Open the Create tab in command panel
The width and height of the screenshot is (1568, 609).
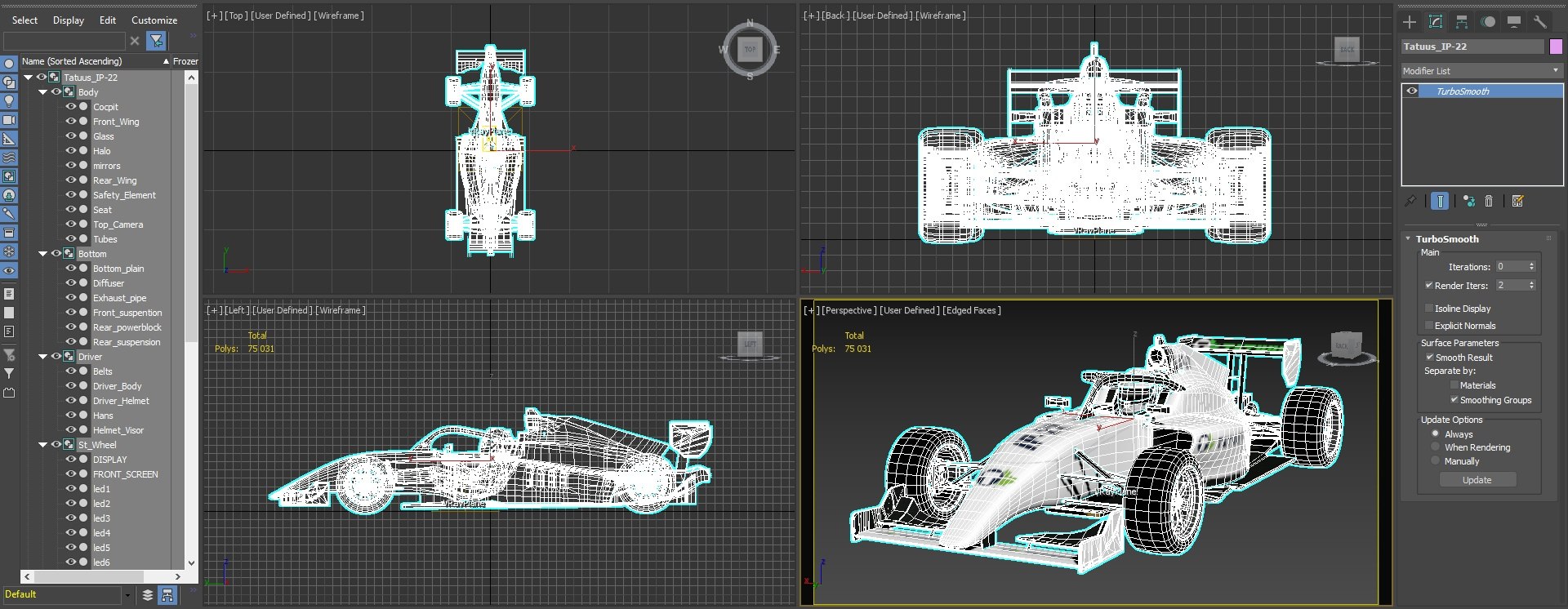[x=1410, y=22]
